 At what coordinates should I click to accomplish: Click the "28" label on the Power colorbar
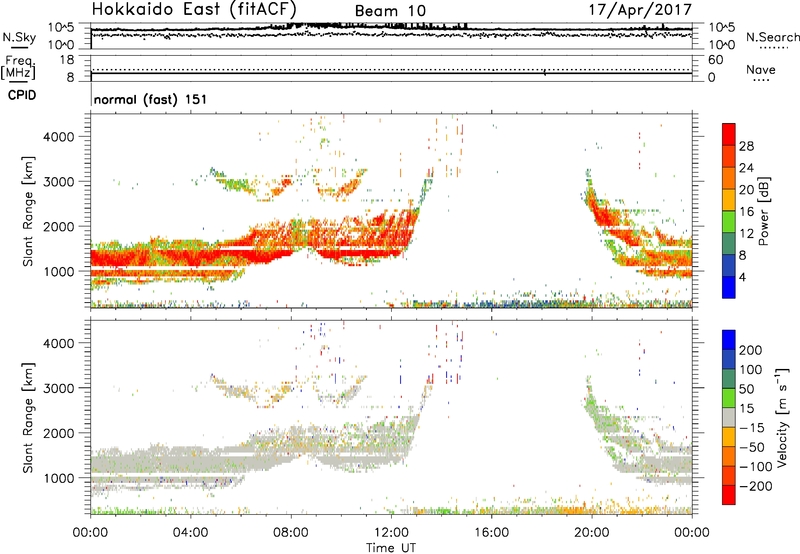[746, 146]
